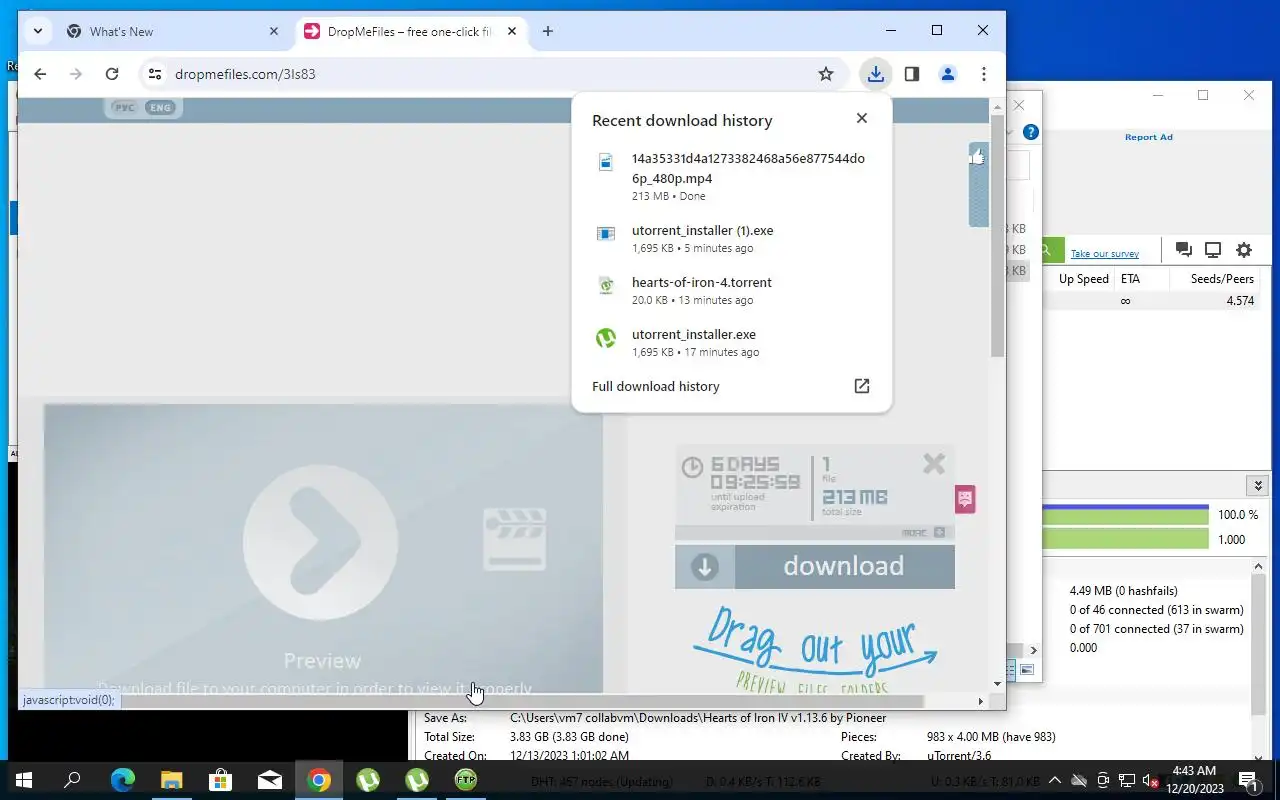Image resolution: width=1280 pixels, height=800 pixels.
Task: Click the thumbs-up like icon
Action: point(977,156)
